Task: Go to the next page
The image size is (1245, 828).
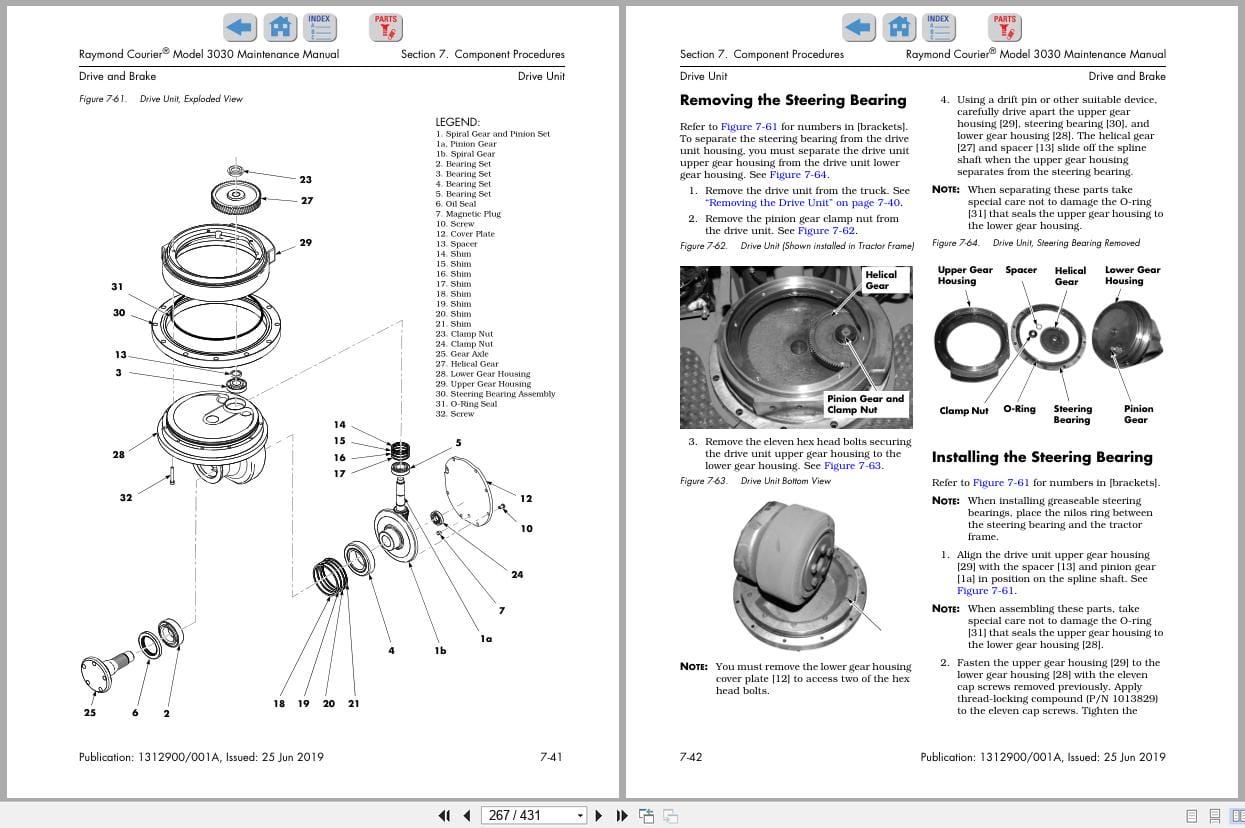Action: (x=599, y=815)
